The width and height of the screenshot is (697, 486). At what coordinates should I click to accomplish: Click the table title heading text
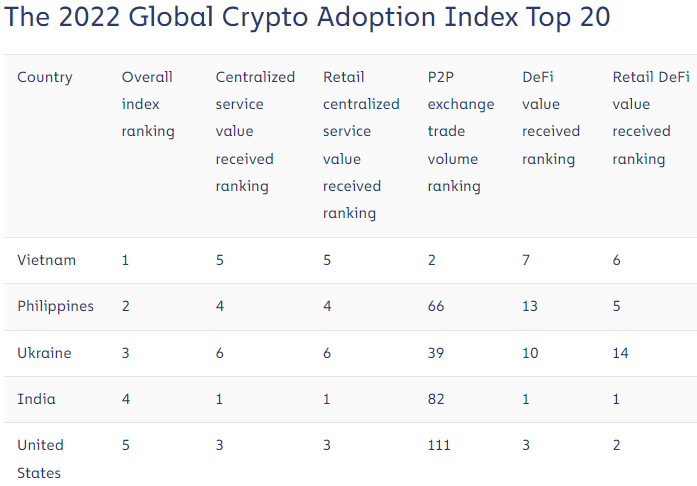pyautogui.click(x=307, y=19)
